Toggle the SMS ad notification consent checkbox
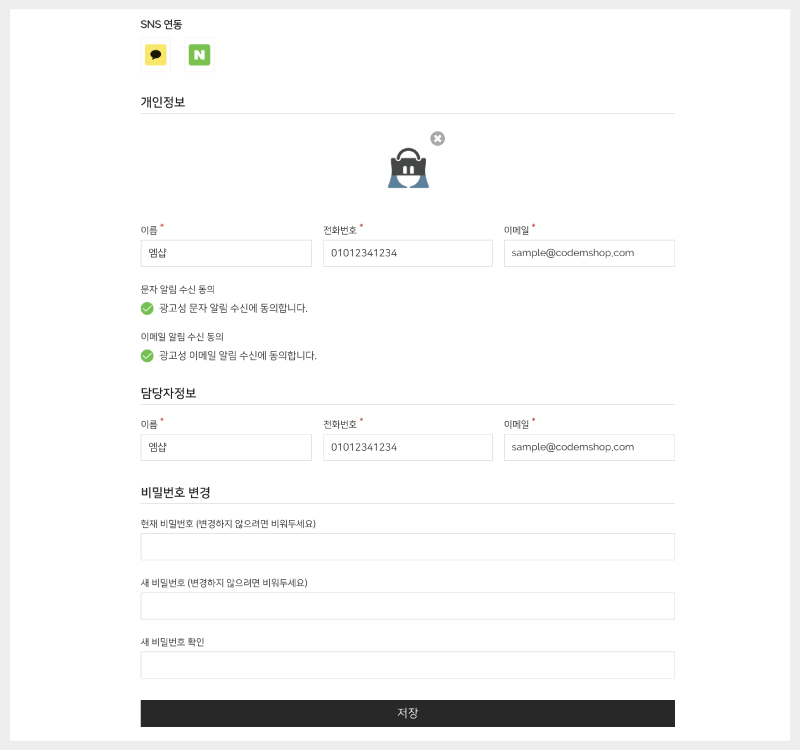 [147, 308]
